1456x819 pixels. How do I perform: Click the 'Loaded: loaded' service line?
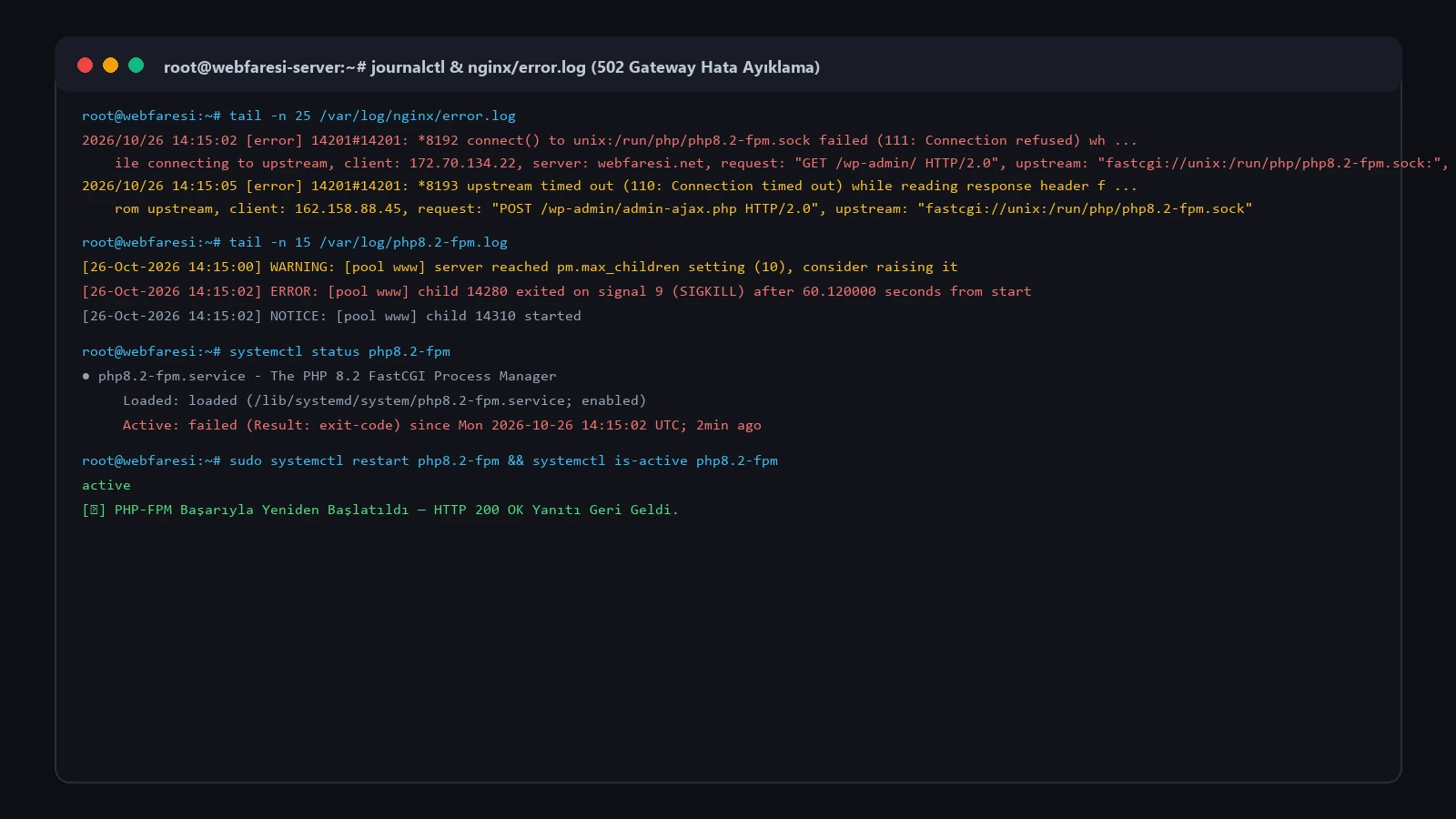tap(384, 401)
